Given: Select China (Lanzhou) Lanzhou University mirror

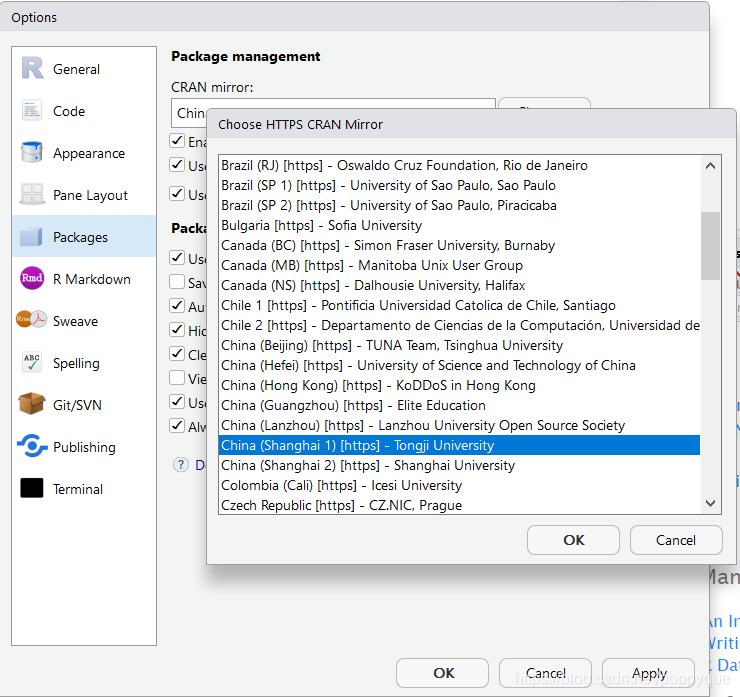Looking at the screenshot, I should [459, 425].
